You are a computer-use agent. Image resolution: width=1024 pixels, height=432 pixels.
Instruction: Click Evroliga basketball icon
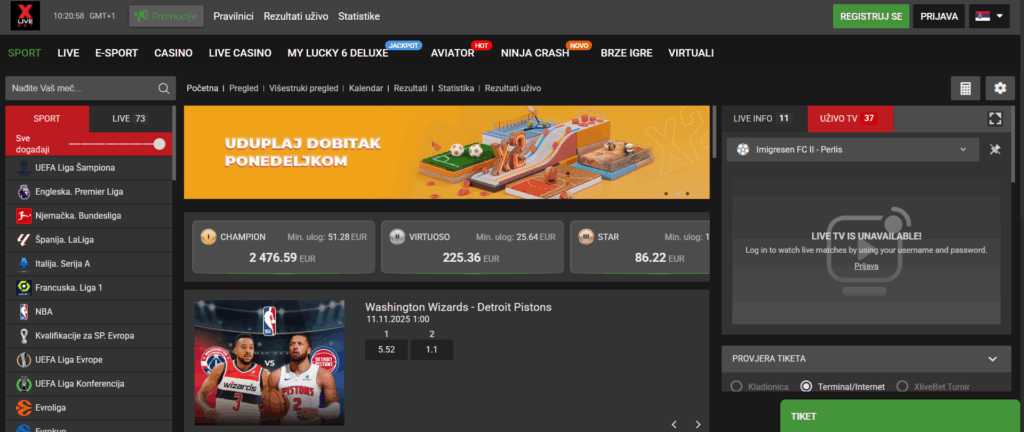click(24, 407)
